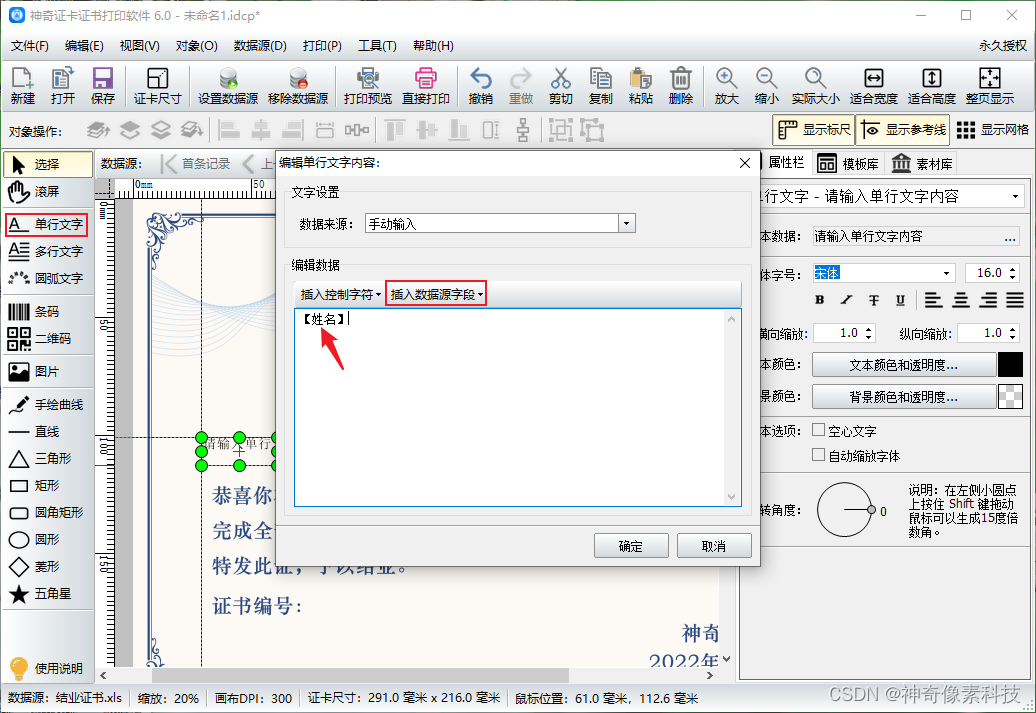Toggle strikethrough text formatting
Viewport: 1036px width, 713px height.
(x=873, y=300)
